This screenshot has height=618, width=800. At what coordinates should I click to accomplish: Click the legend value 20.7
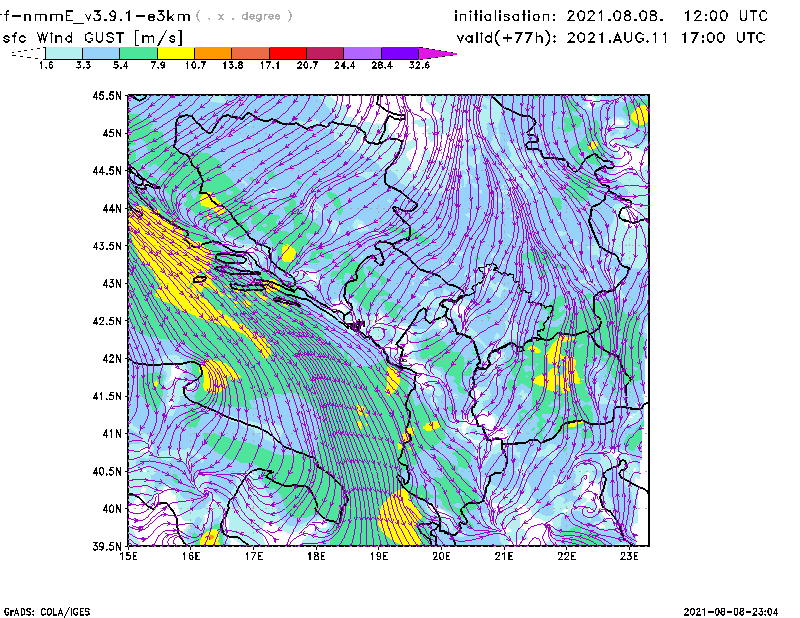point(307,65)
